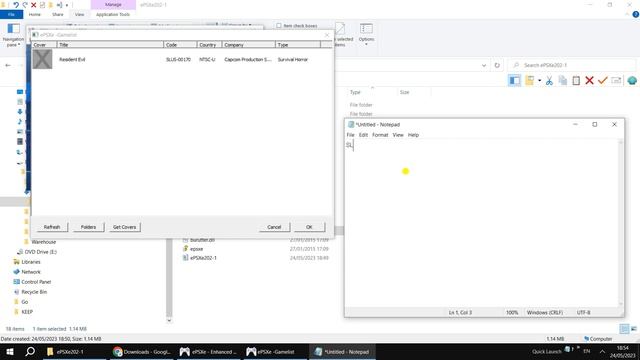Click the Copy icon in Explorer toolbar

[563, 80]
